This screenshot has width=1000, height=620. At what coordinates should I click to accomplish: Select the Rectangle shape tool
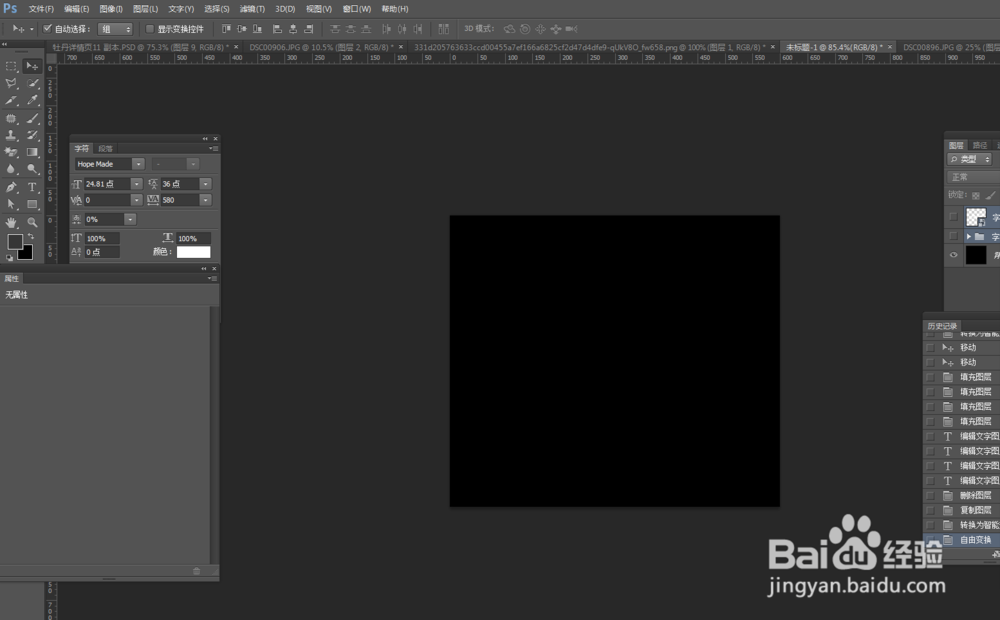(x=32, y=204)
